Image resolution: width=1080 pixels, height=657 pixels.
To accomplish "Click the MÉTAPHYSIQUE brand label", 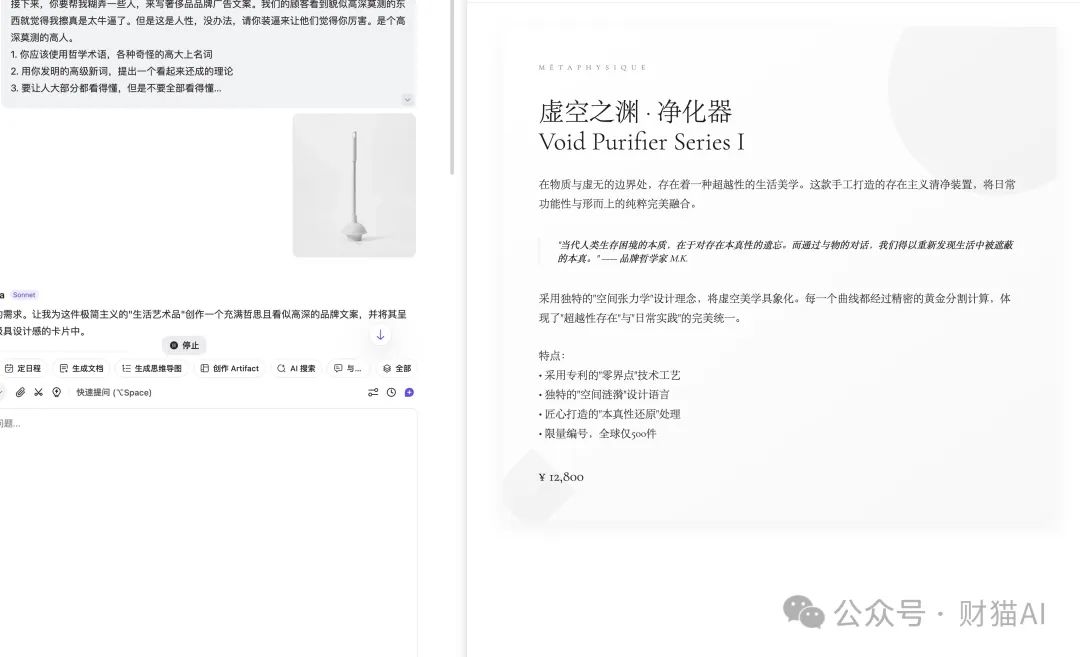I will coord(592,67).
